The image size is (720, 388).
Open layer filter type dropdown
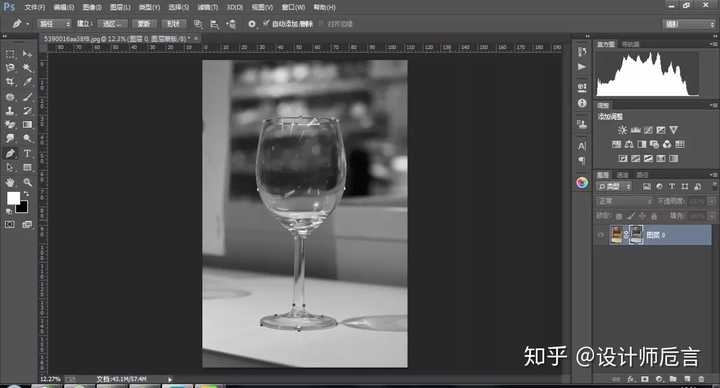tap(614, 186)
